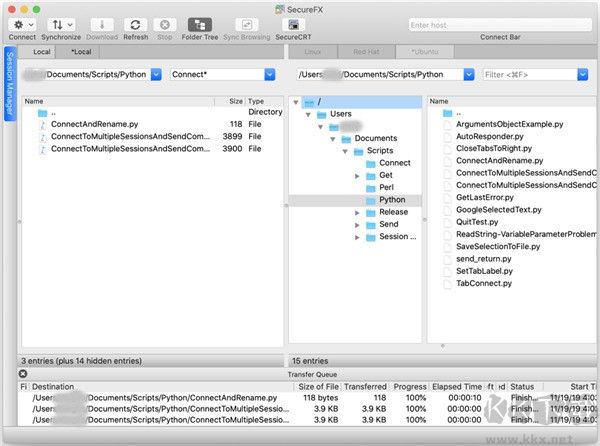Click the Refresh toolbar icon
The width and height of the screenshot is (600, 446).
coord(135,23)
